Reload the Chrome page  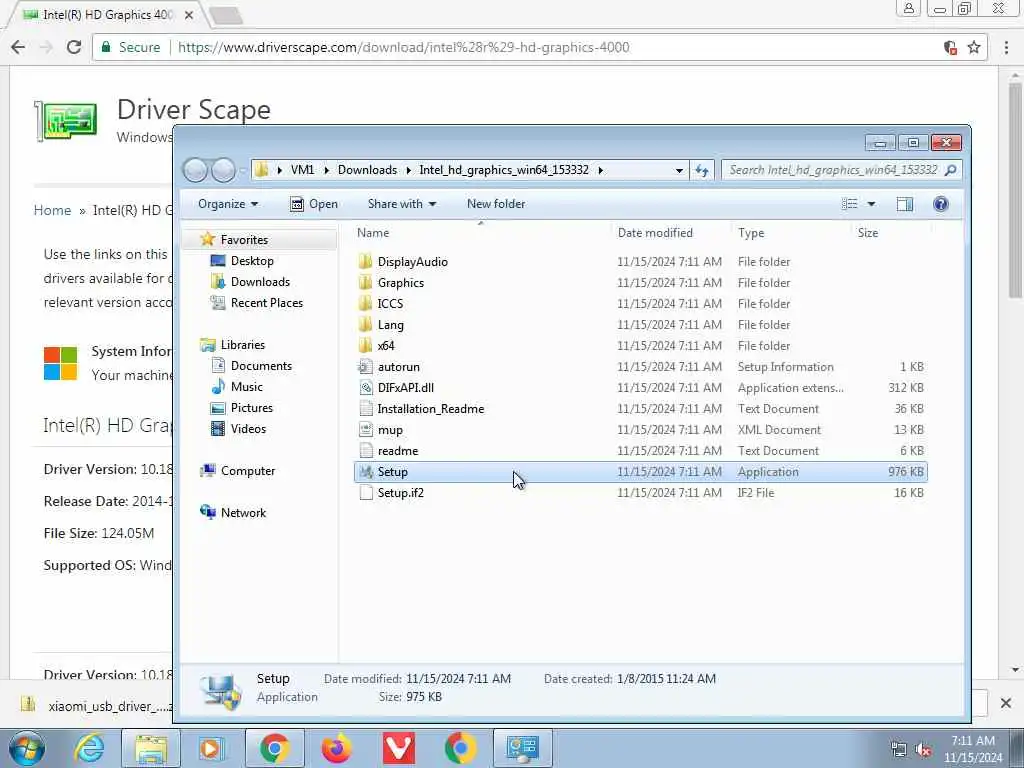[74, 47]
